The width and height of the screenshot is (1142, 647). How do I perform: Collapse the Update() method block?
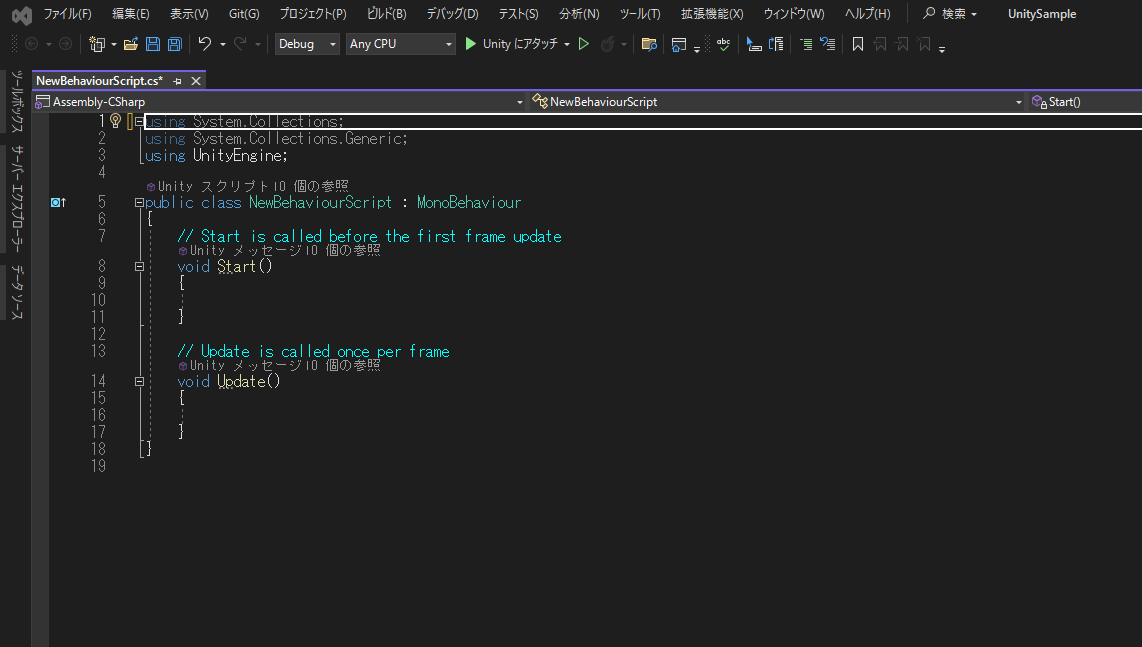(x=139, y=382)
